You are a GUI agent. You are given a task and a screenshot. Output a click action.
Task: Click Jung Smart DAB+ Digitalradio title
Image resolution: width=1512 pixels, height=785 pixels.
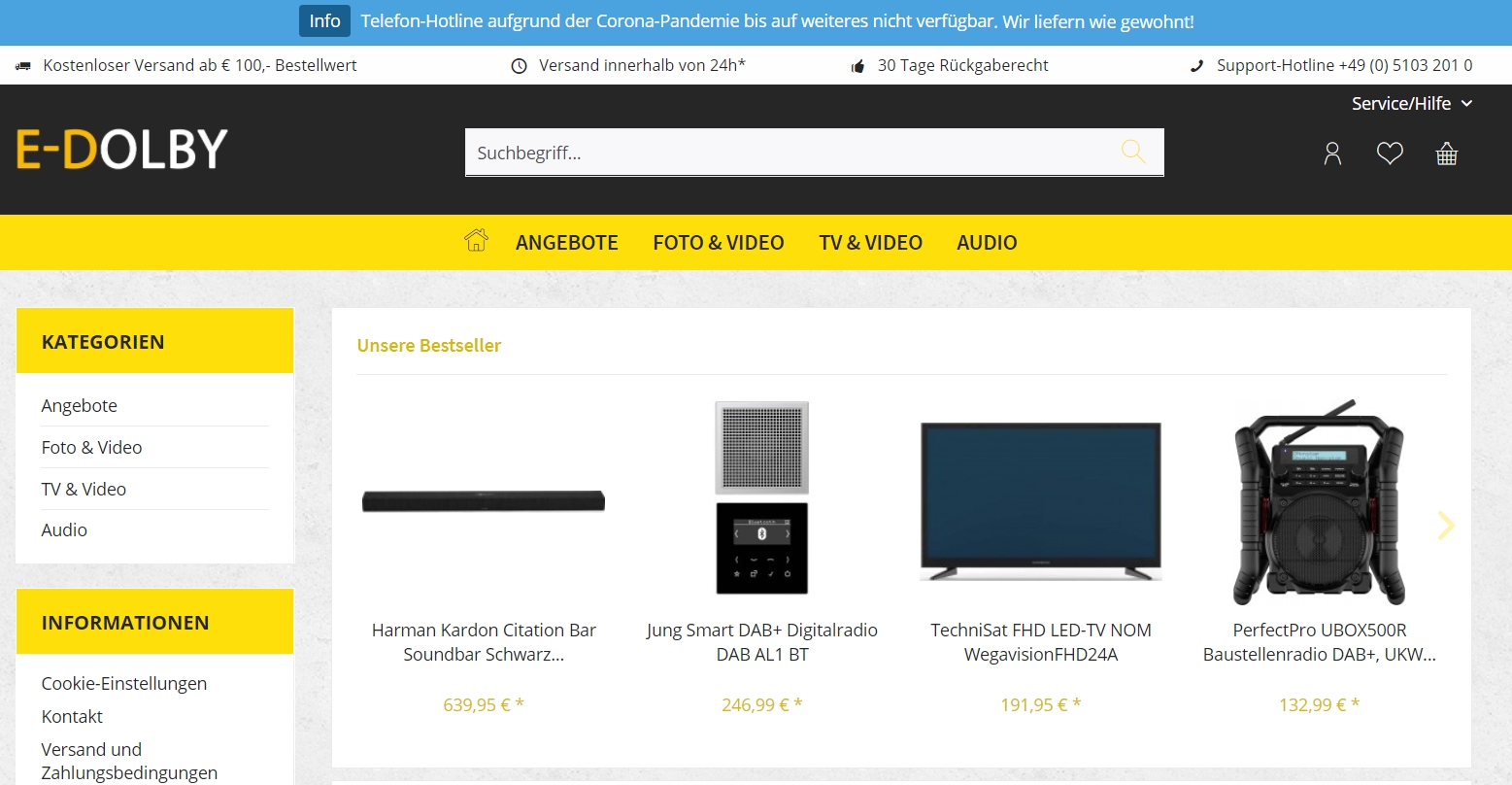tap(762, 642)
